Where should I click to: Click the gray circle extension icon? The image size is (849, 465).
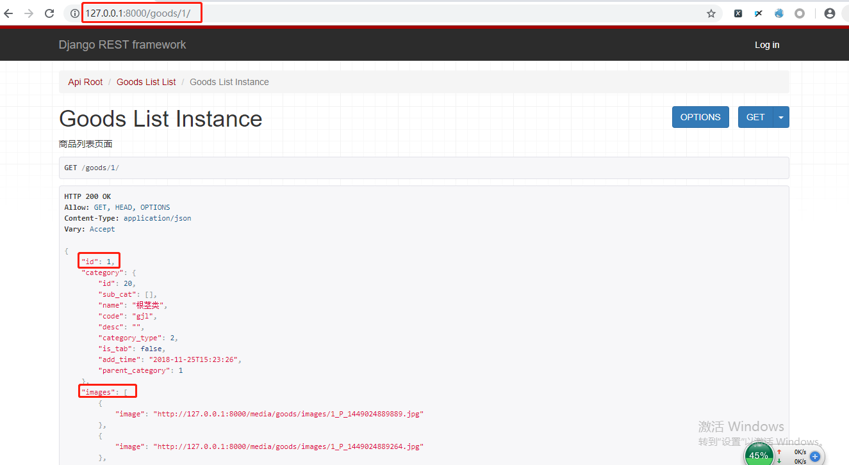pos(800,14)
